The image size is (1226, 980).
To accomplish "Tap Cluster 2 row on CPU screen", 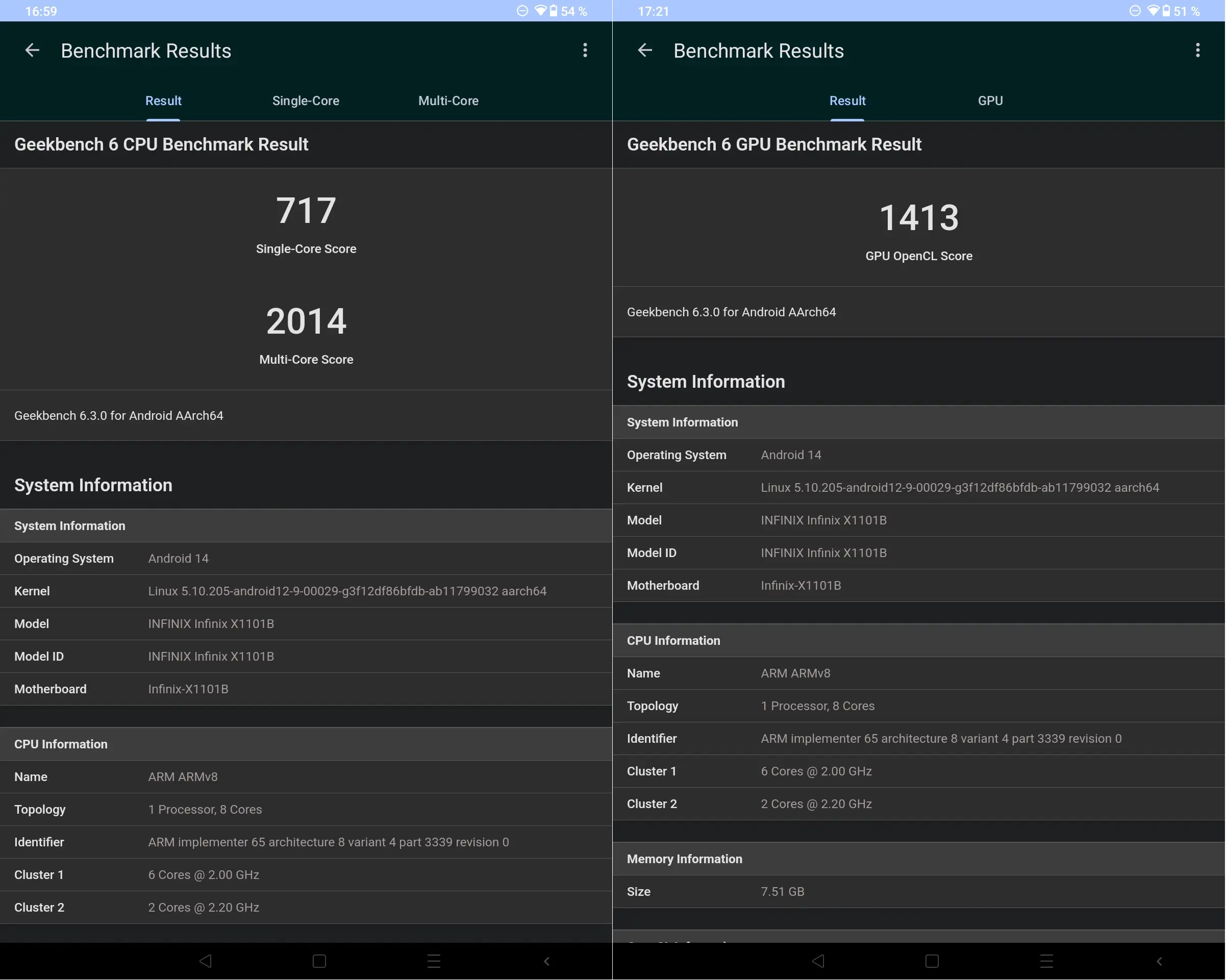I will coord(306,908).
